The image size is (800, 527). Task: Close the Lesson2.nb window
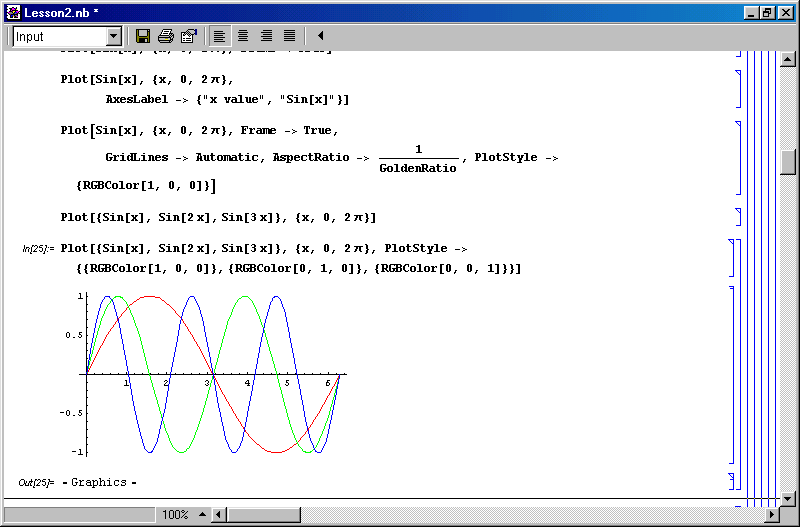tap(786, 13)
